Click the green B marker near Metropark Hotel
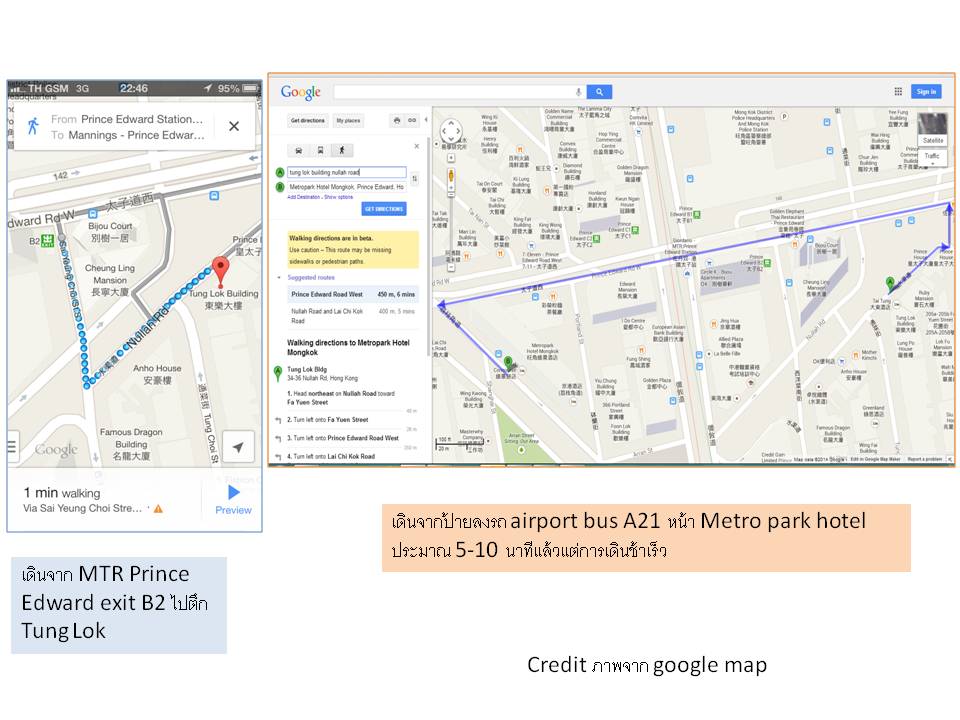960x720 pixels. coord(507,362)
